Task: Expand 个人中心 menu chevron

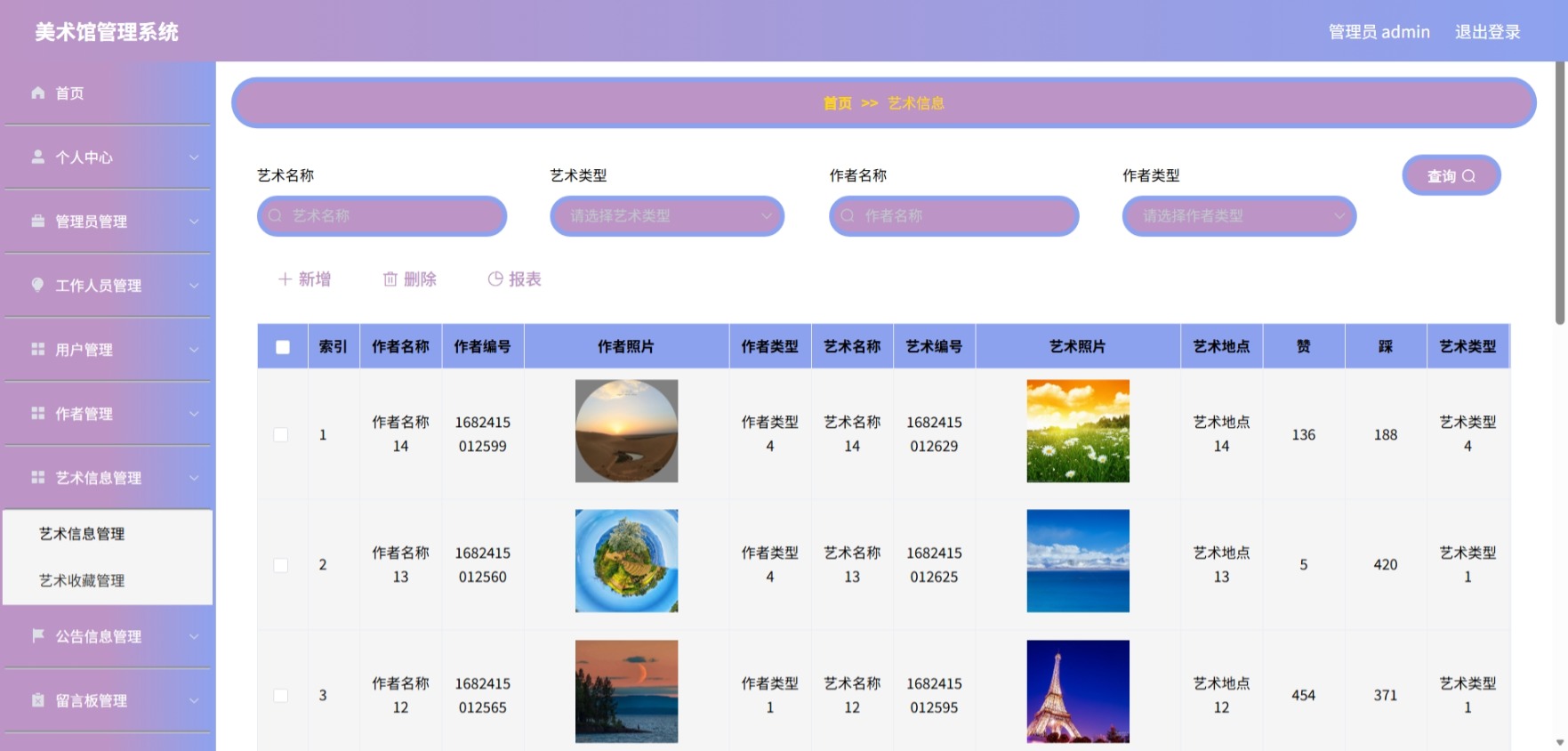Action: (x=194, y=157)
